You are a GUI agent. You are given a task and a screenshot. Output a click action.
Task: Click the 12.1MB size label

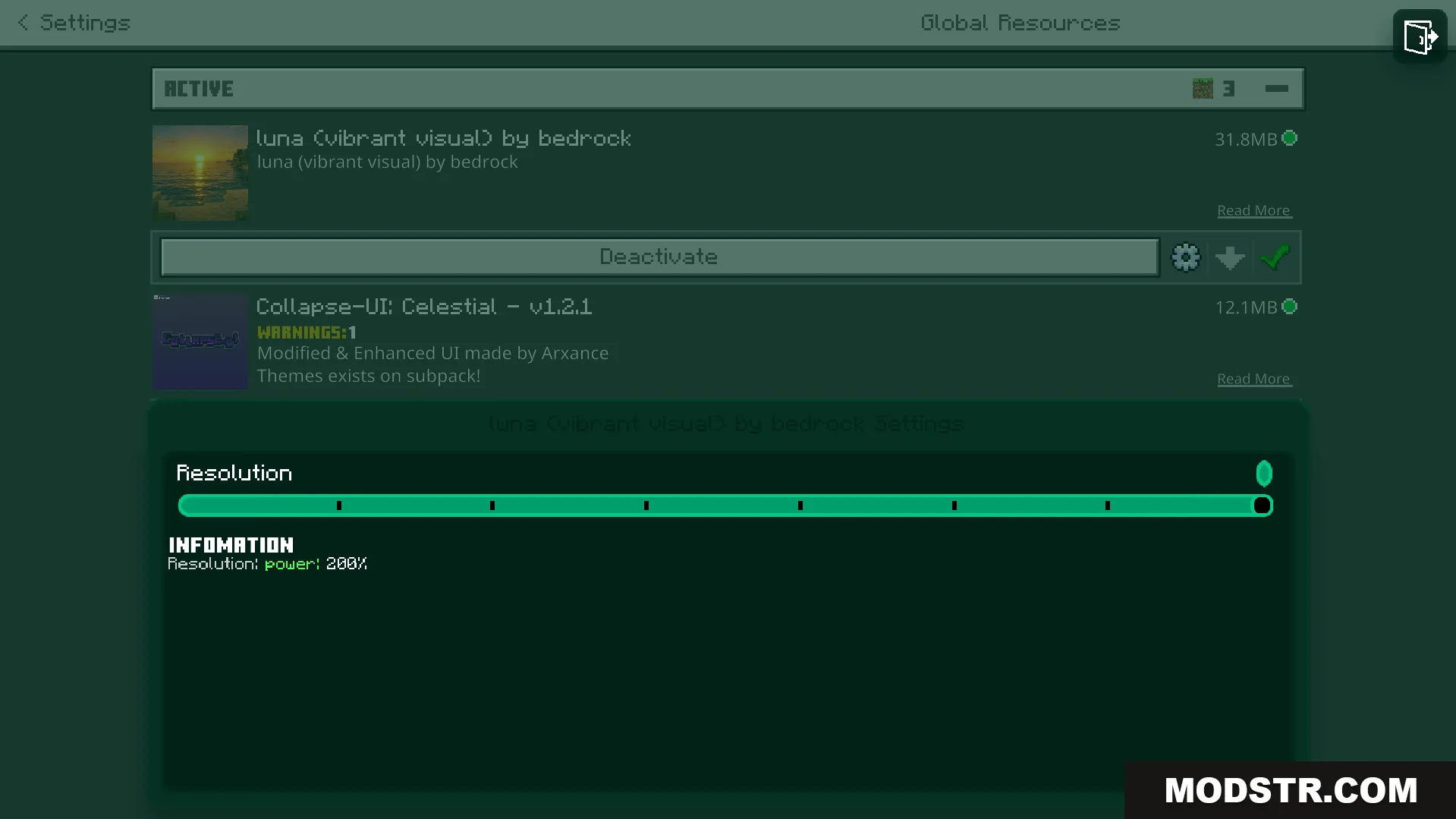pos(1246,308)
